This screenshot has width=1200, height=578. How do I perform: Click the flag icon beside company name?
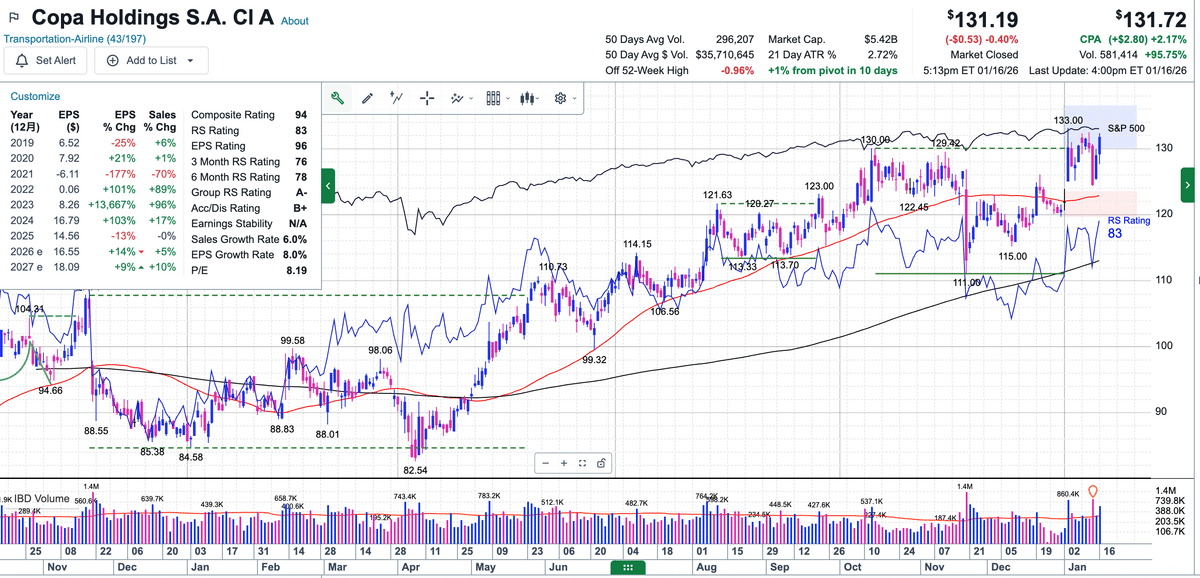click(x=14, y=19)
